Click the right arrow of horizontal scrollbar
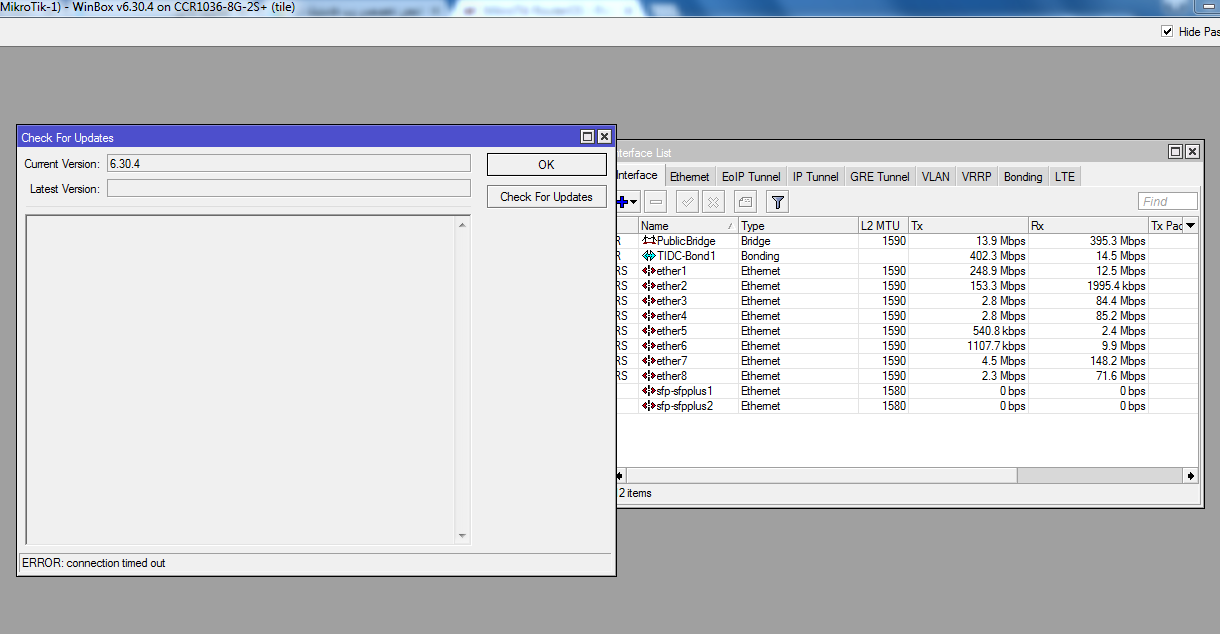Image resolution: width=1220 pixels, height=634 pixels. [1190, 476]
